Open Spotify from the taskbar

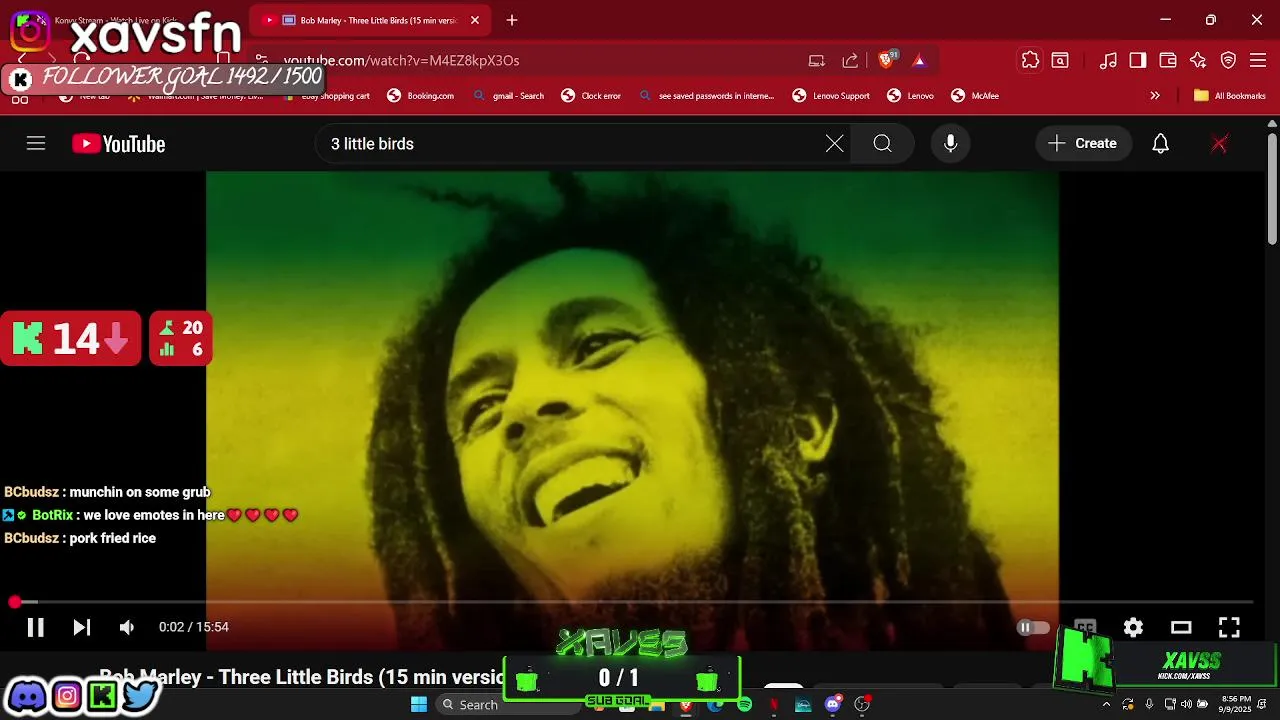point(744,705)
